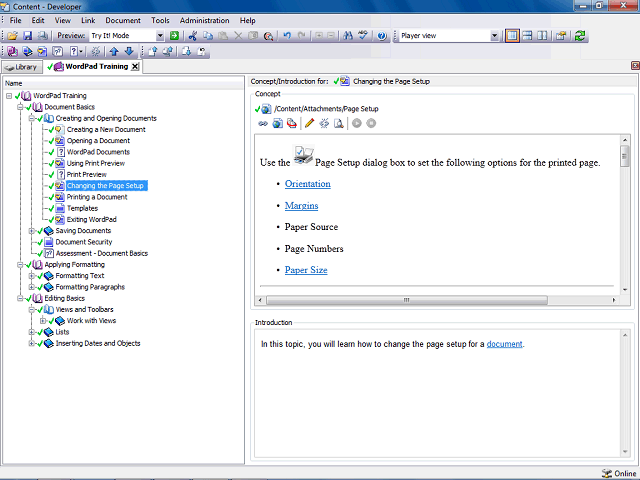The height and width of the screenshot is (480, 640).
Task: Click the blue move down arrow icon
Action: tap(129, 51)
